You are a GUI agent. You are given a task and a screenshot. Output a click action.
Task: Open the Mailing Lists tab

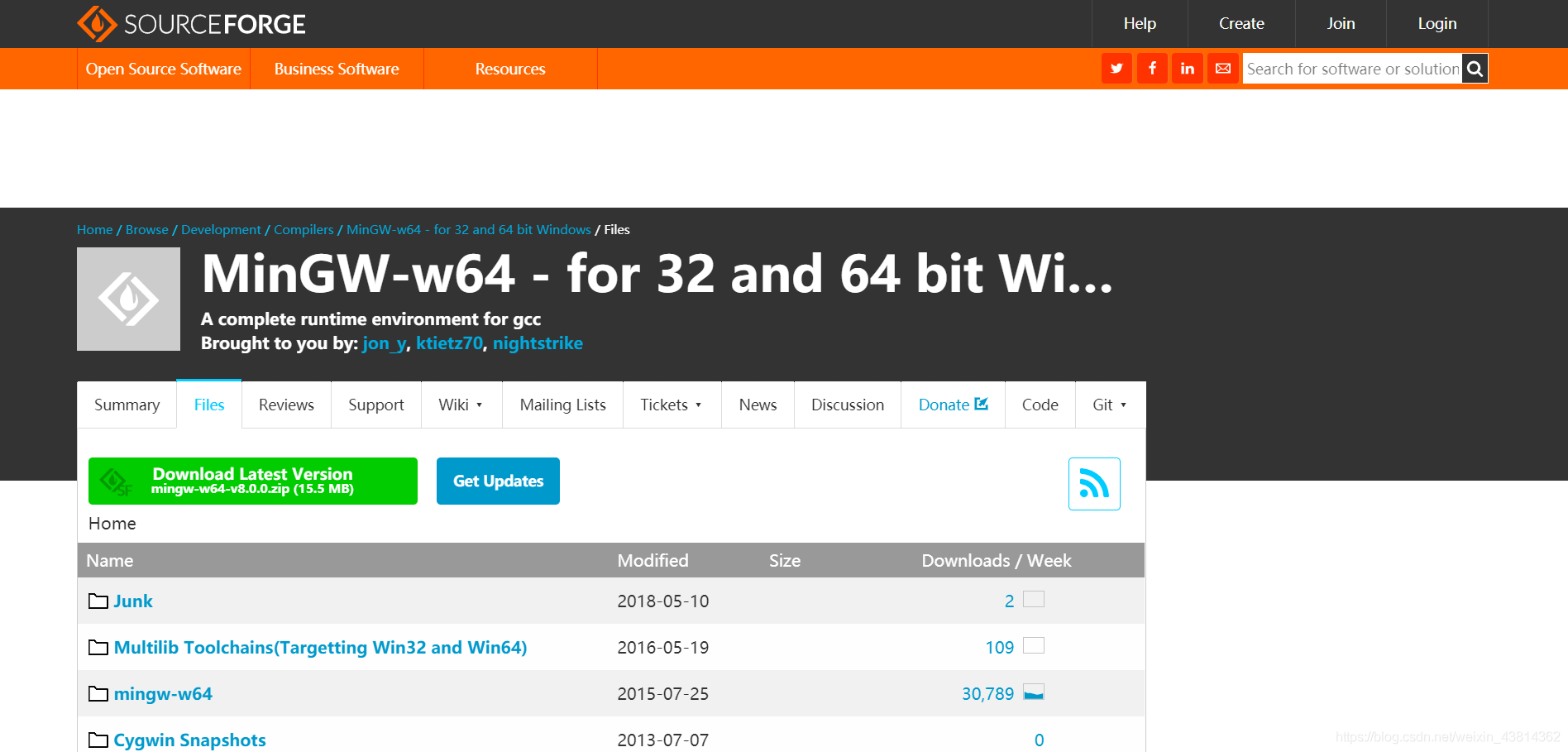pyautogui.click(x=562, y=405)
